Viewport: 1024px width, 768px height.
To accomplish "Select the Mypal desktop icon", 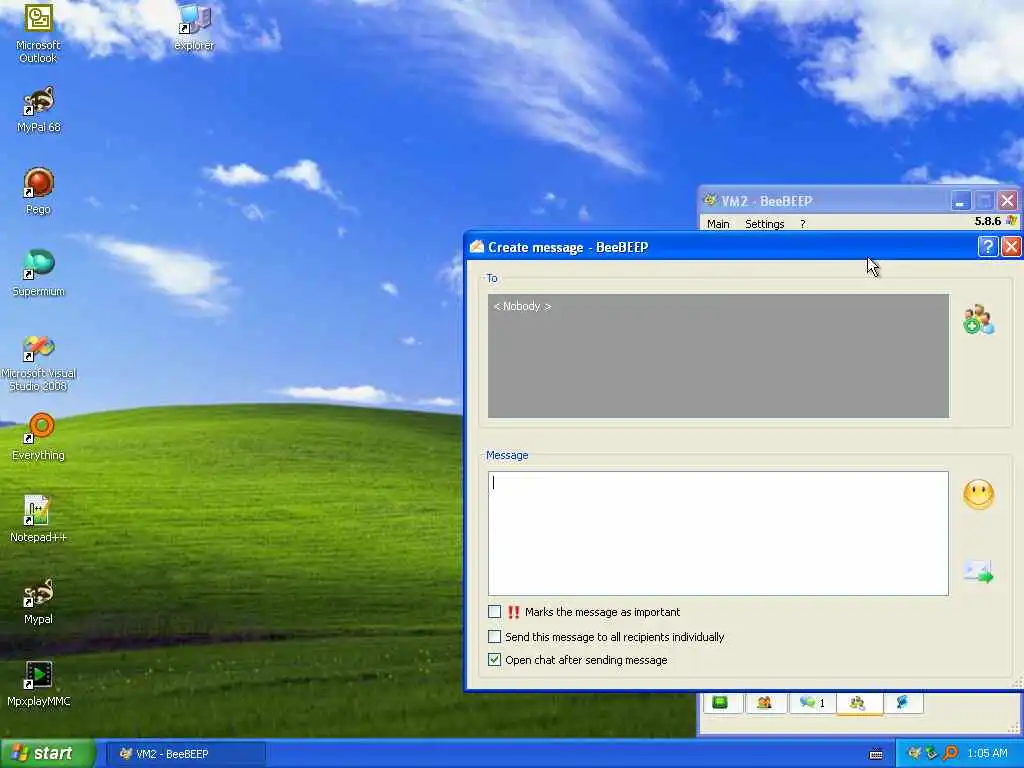I will (x=38, y=601).
